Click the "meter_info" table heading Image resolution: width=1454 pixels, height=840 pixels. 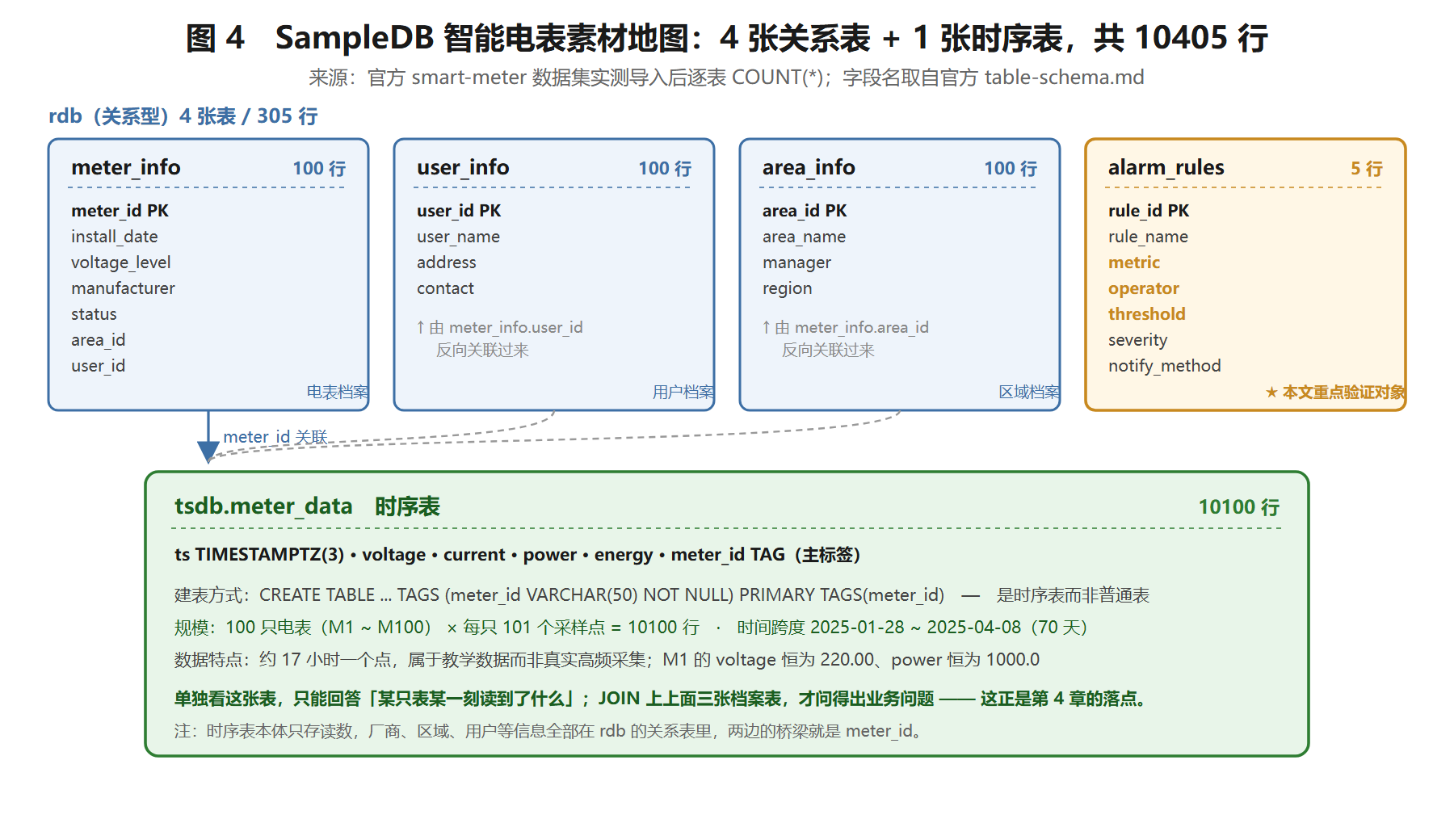coord(126,167)
